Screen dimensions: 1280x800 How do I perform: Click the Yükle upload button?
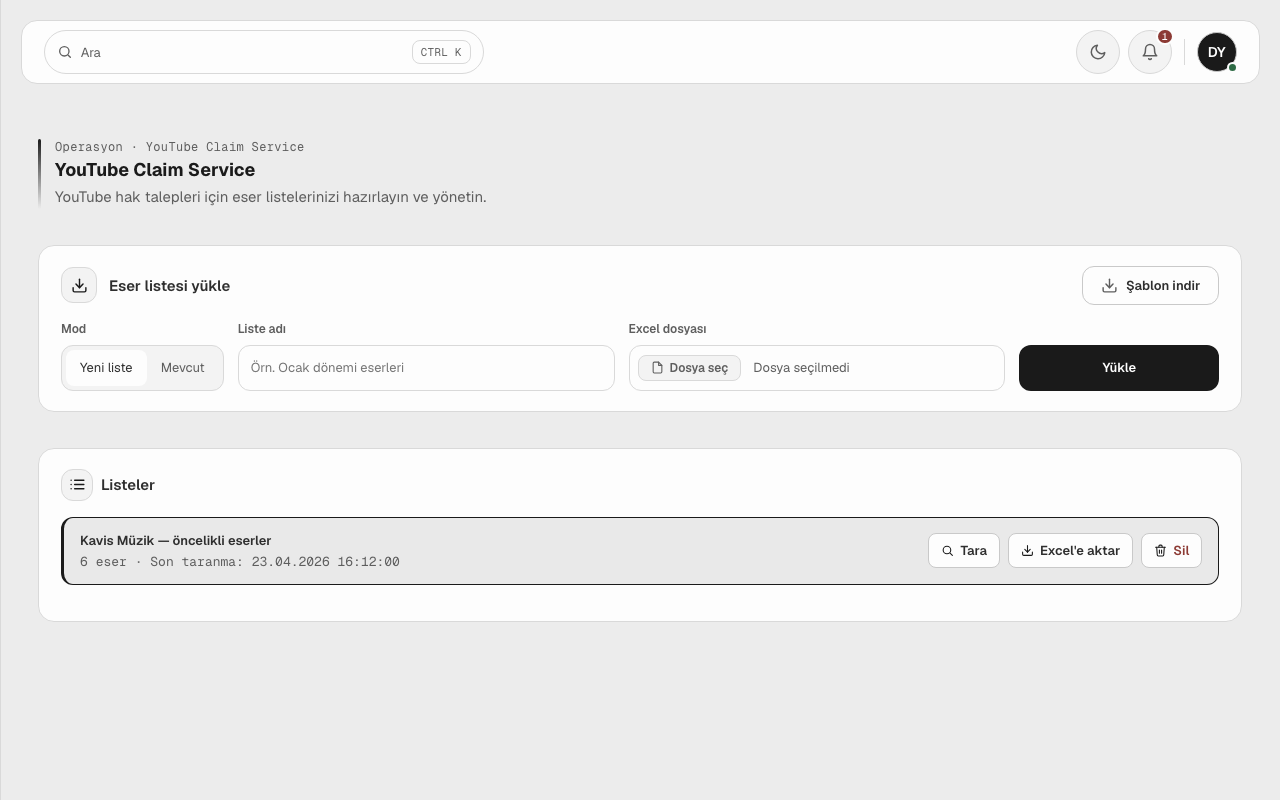click(1119, 368)
